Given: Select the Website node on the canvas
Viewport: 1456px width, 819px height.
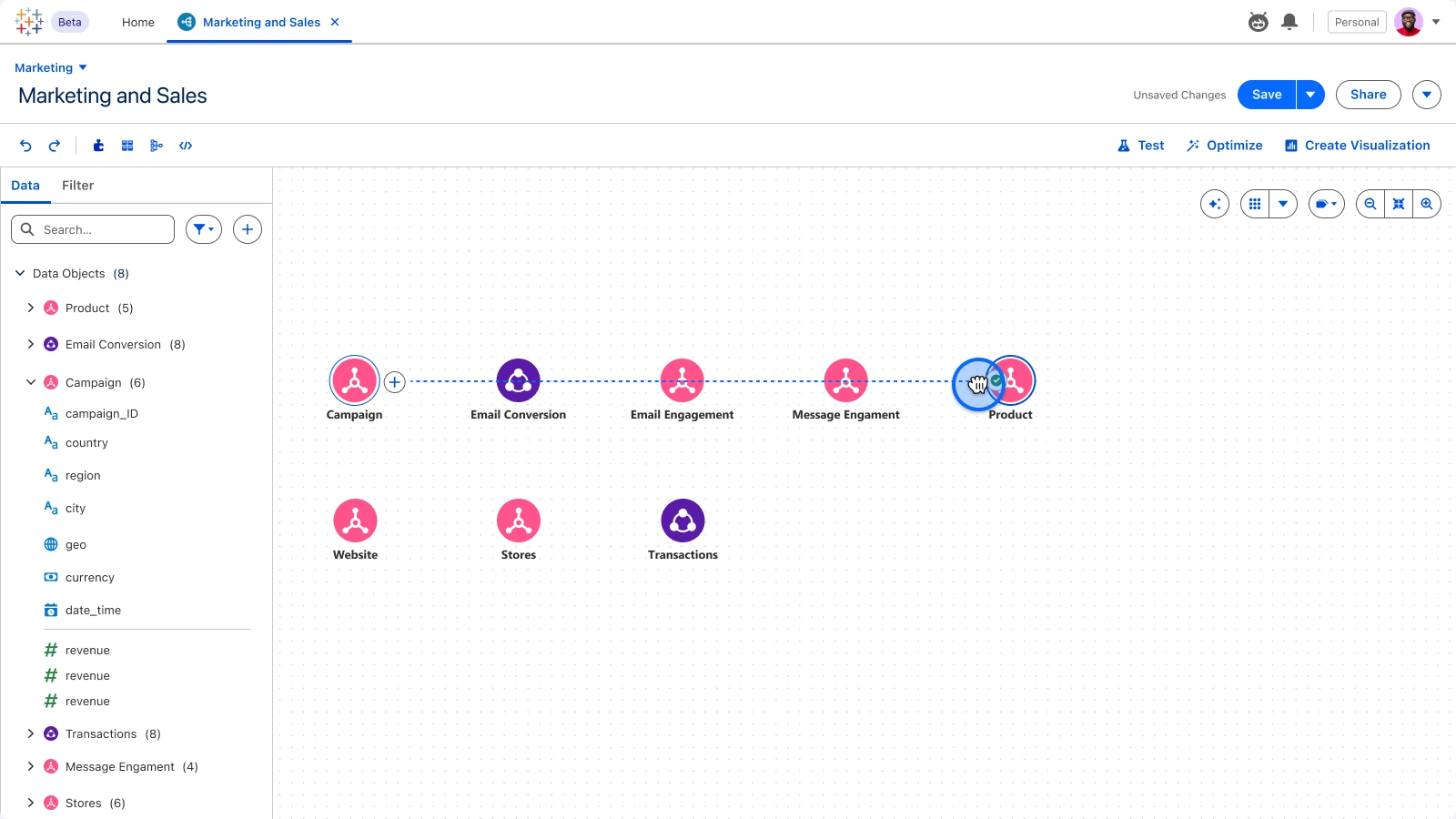Looking at the screenshot, I should pos(355,521).
